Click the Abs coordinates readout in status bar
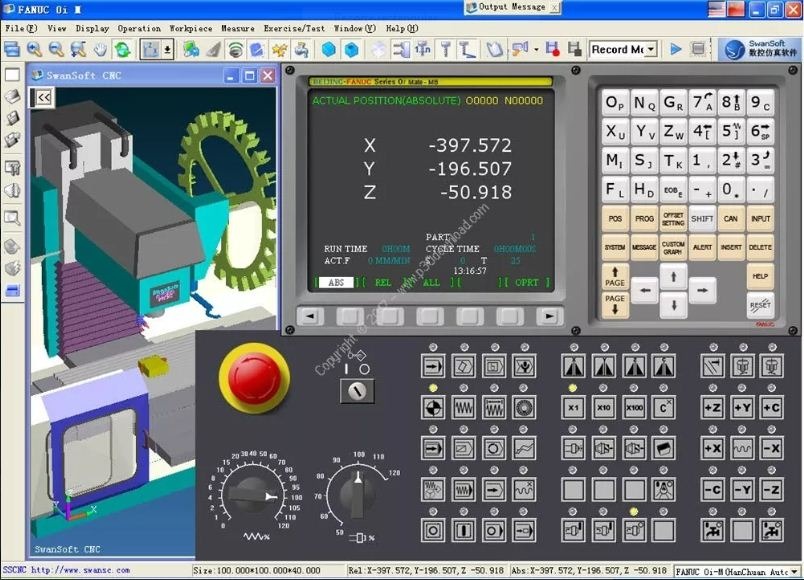This screenshot has height=580, width=804. [x=589, y=571]
